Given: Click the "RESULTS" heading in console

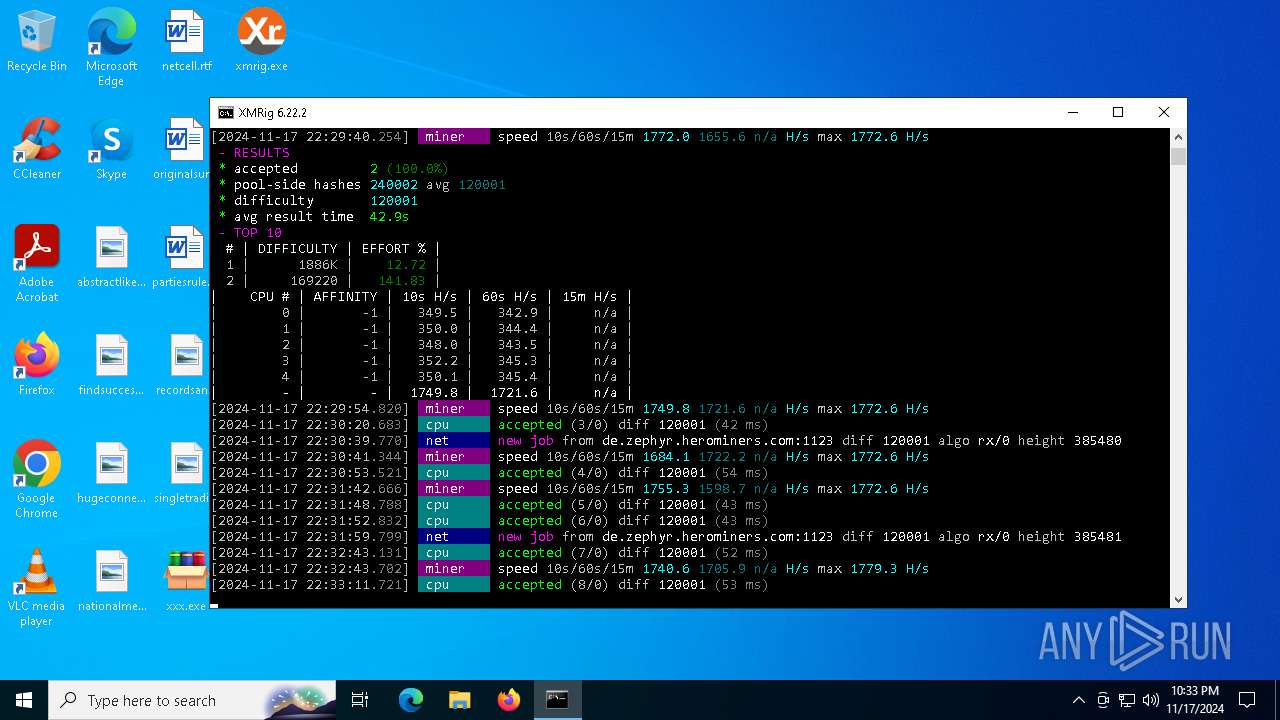Looking at the screenshot, I should pyautogui.click(x=261, y=153).
